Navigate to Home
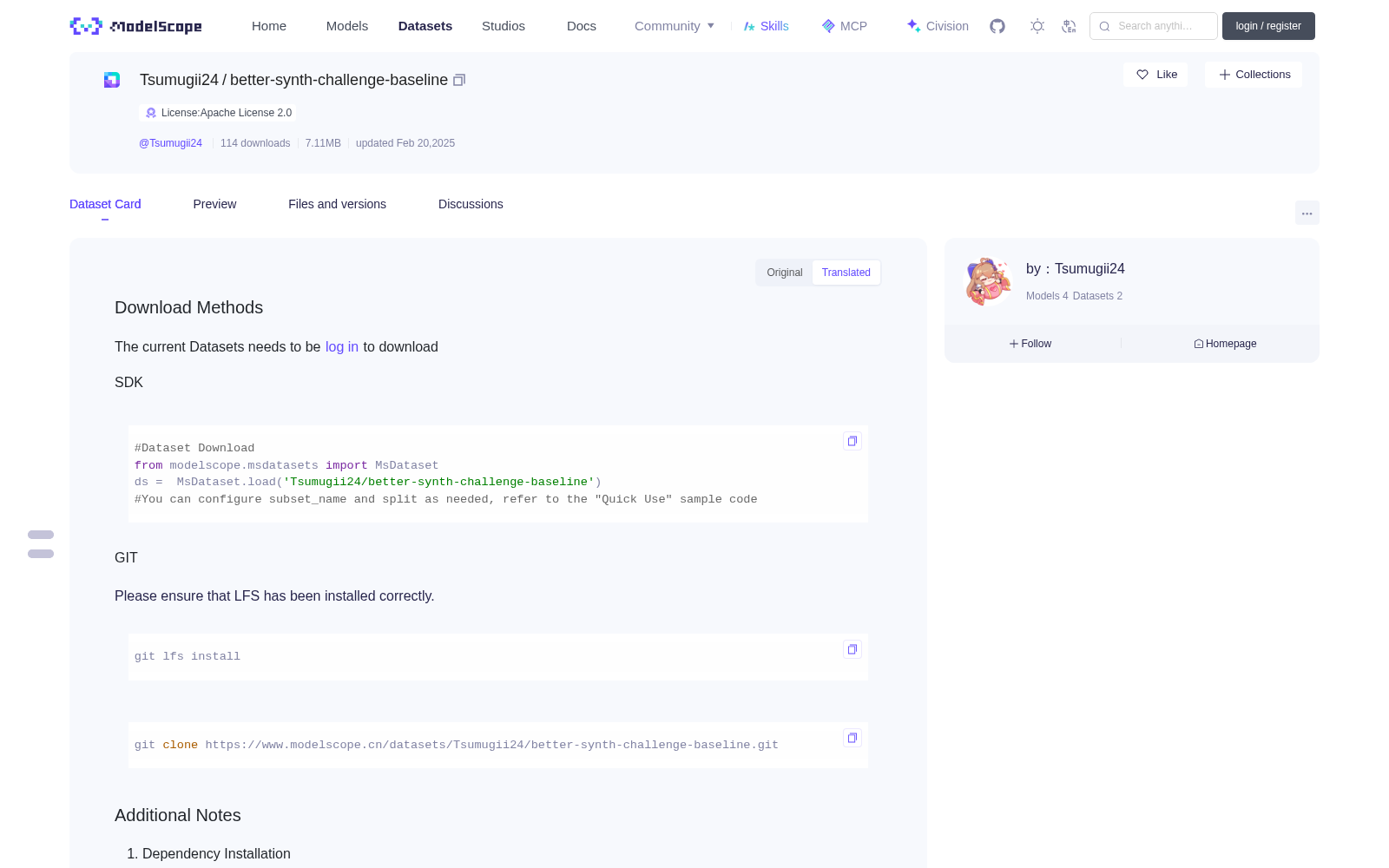The image size is (1389, 868). pos(269,26)
